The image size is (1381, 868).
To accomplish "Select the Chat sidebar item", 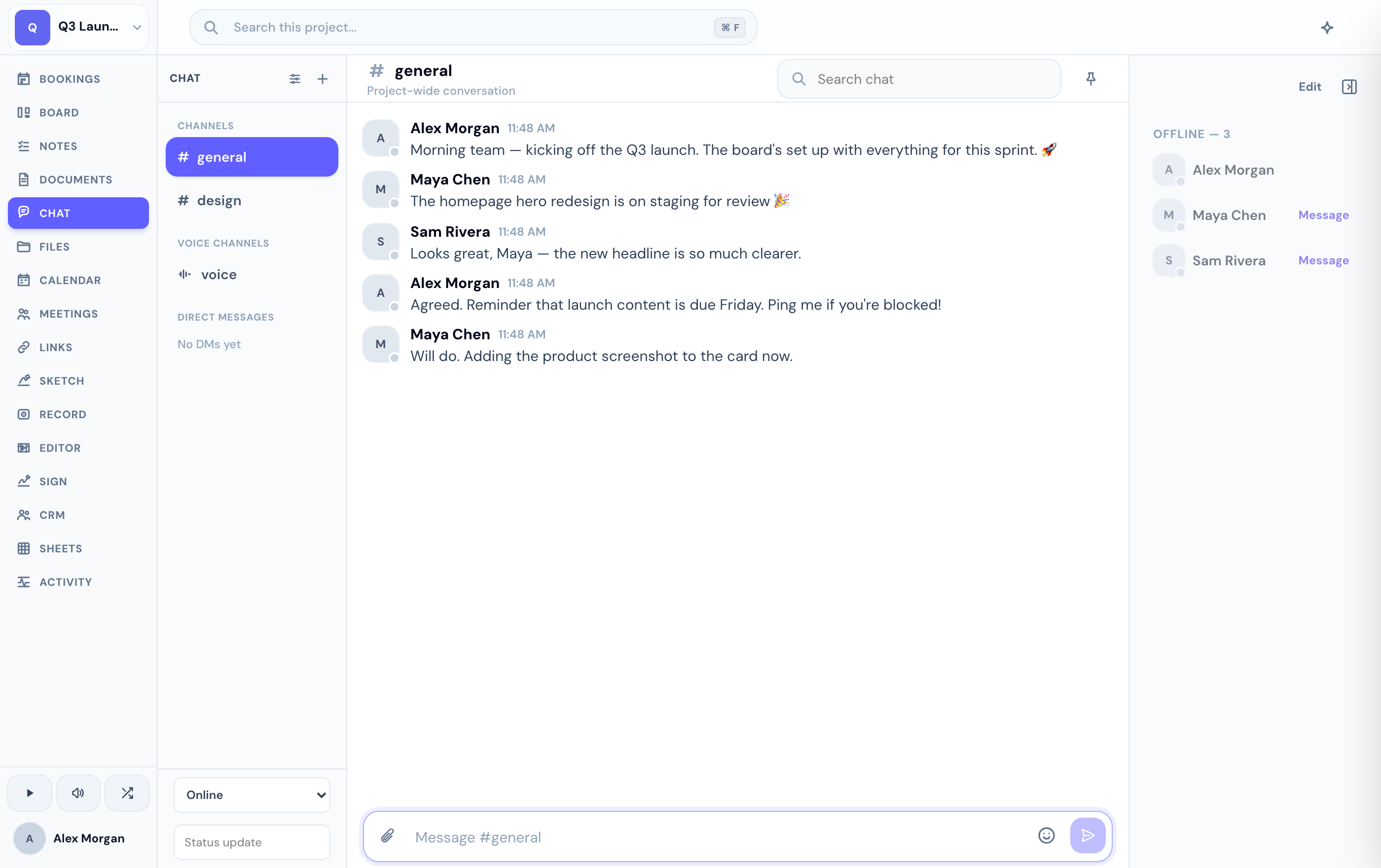I will point(78,213).
